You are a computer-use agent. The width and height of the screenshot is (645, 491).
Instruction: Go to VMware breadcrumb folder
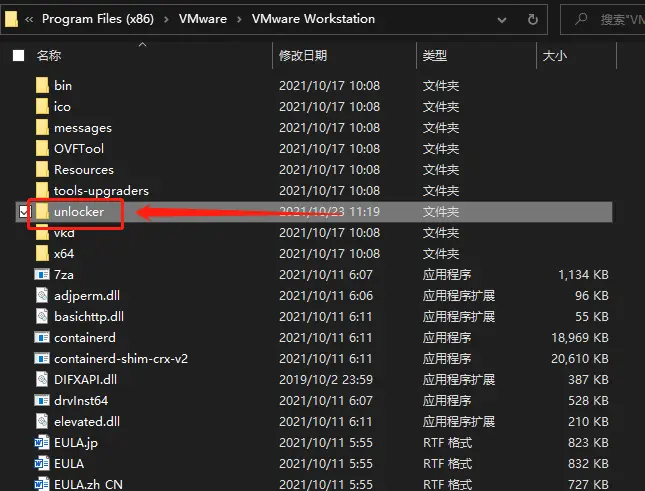point(203,19)
